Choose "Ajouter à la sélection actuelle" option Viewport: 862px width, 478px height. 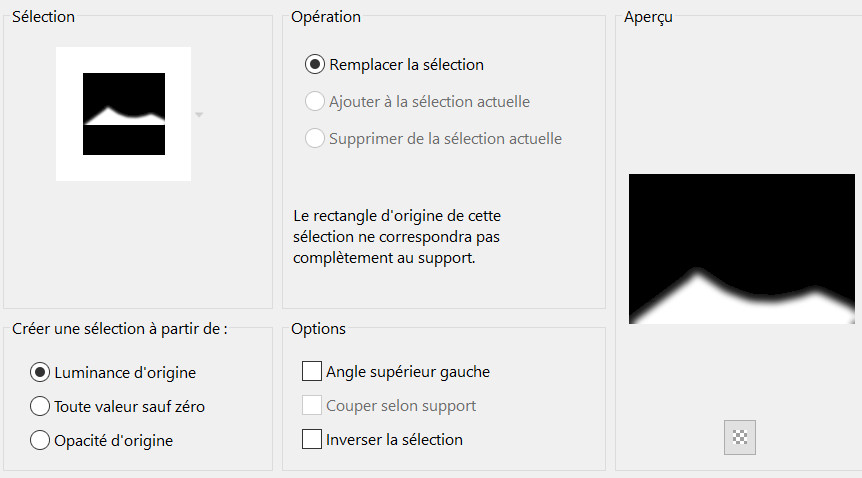click(314, 102)
